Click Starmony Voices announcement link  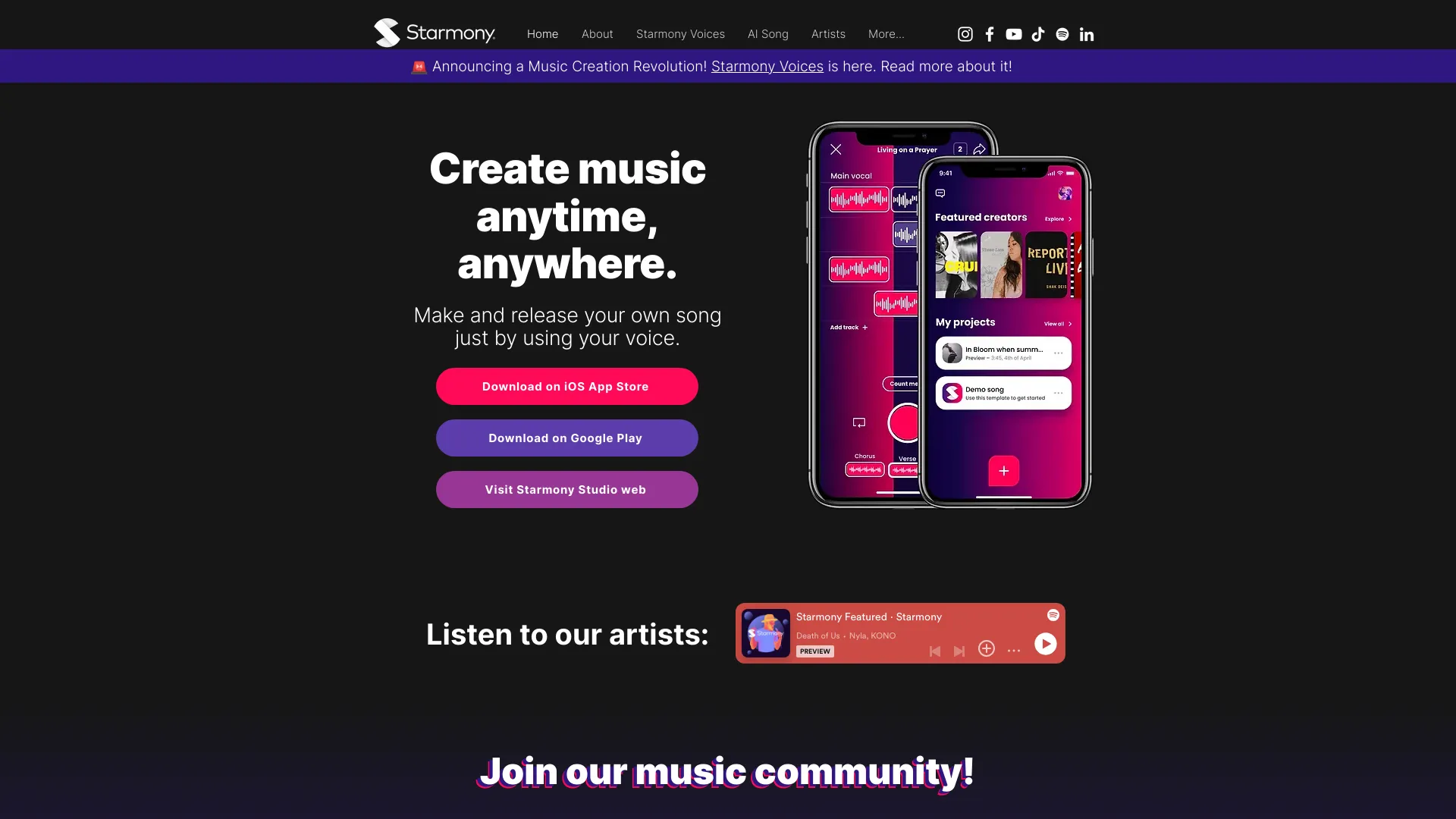767,66
